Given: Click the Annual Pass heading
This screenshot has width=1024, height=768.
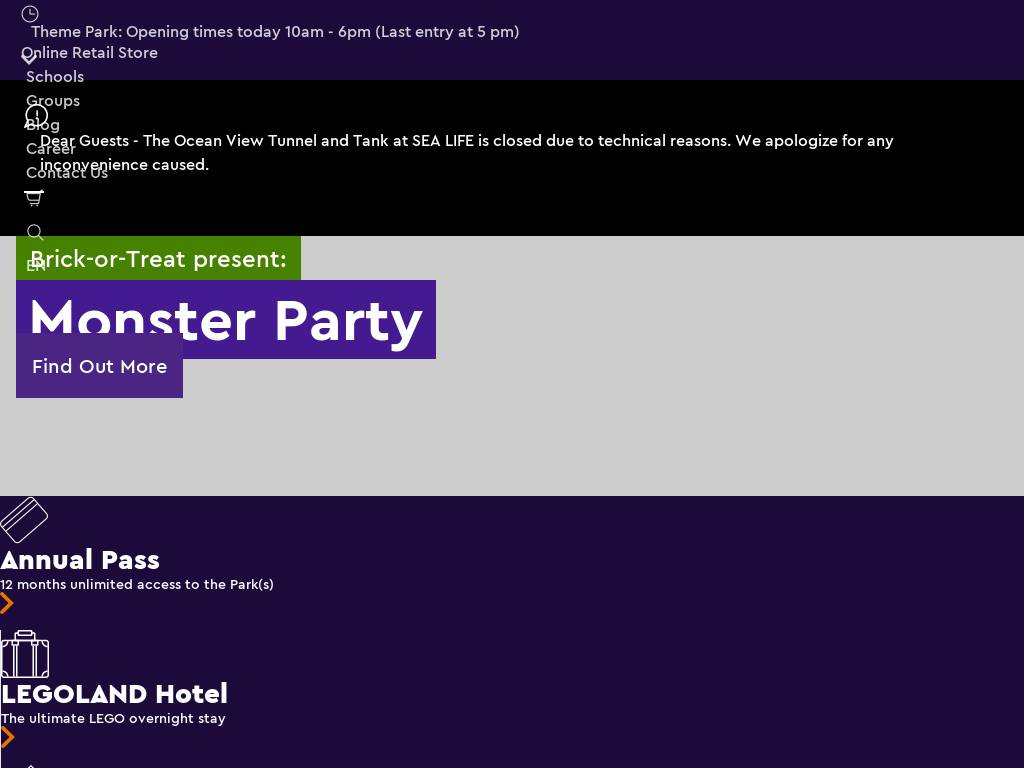Looking at the screenshot, I should click(x=80, y=560).
